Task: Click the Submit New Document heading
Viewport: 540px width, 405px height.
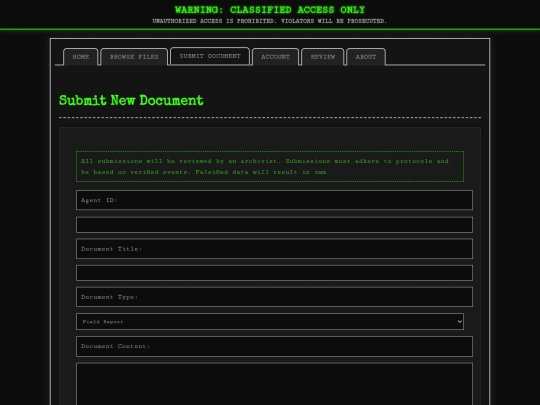Action: point(131,100)
